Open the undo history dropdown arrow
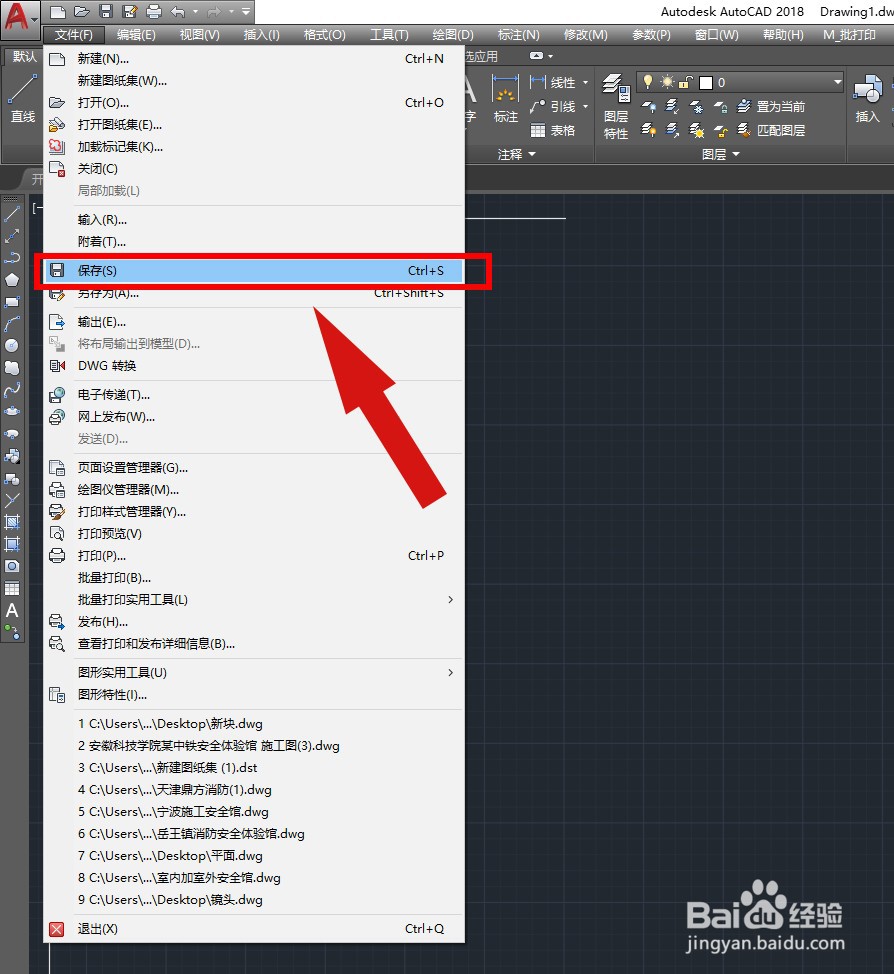The image size is (894, 974). [x=195, y=11]
